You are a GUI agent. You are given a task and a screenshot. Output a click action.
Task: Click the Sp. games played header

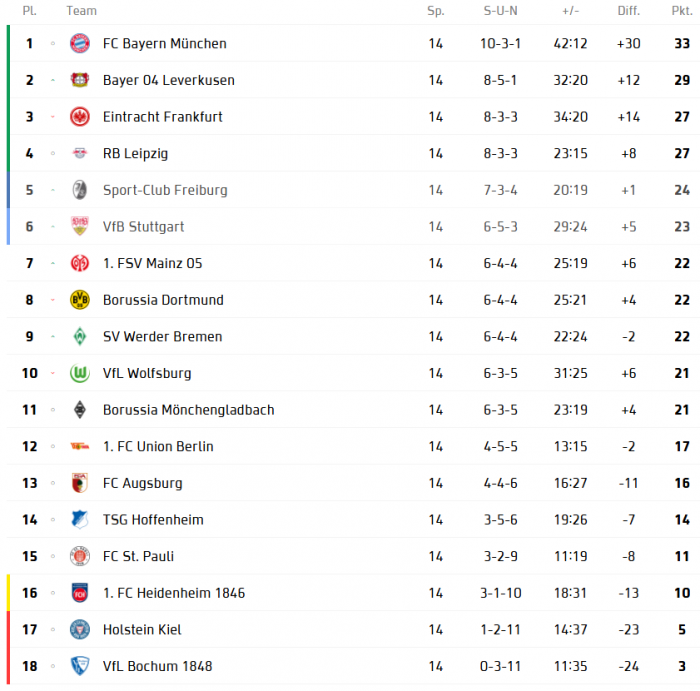pyautogui.click(x=435, y=11)
